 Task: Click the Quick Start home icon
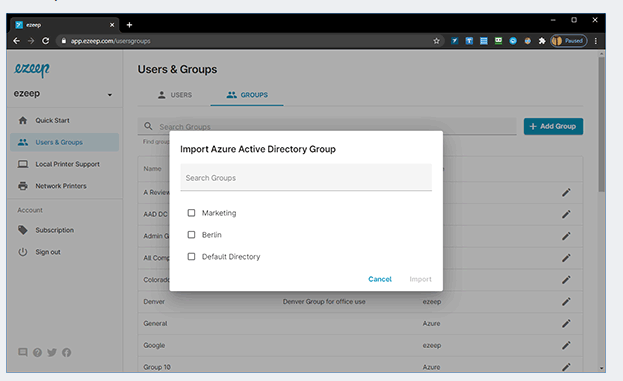(x=23, y=120)
